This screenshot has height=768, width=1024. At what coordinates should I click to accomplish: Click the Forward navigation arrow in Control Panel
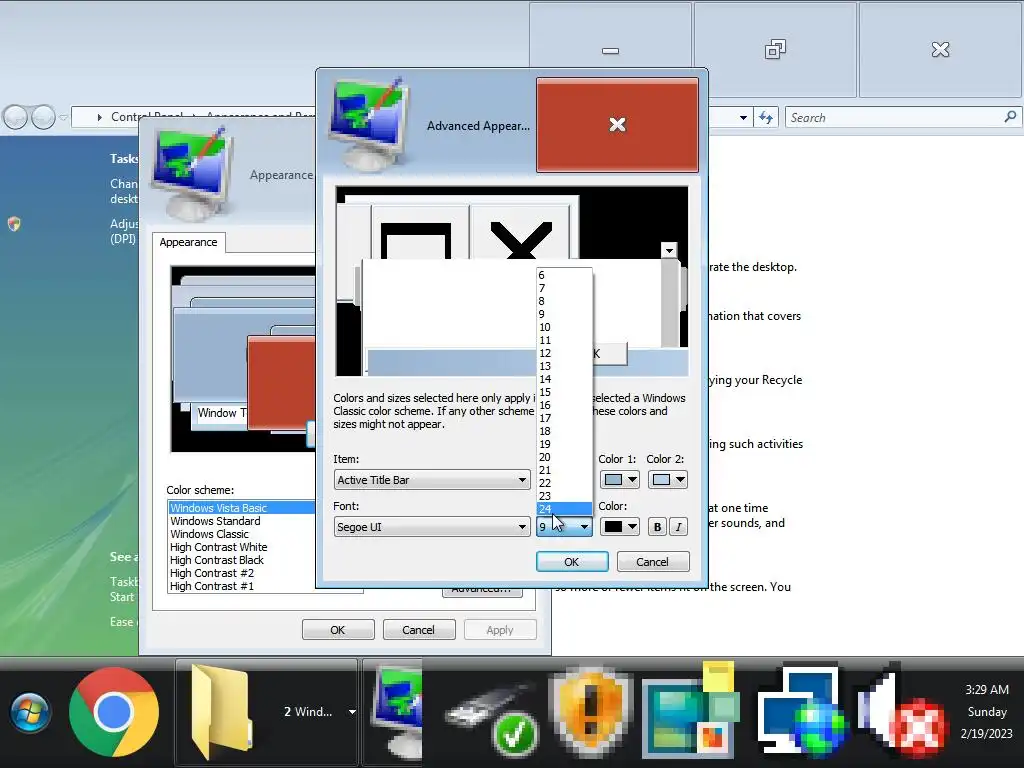tap(43, 118)
